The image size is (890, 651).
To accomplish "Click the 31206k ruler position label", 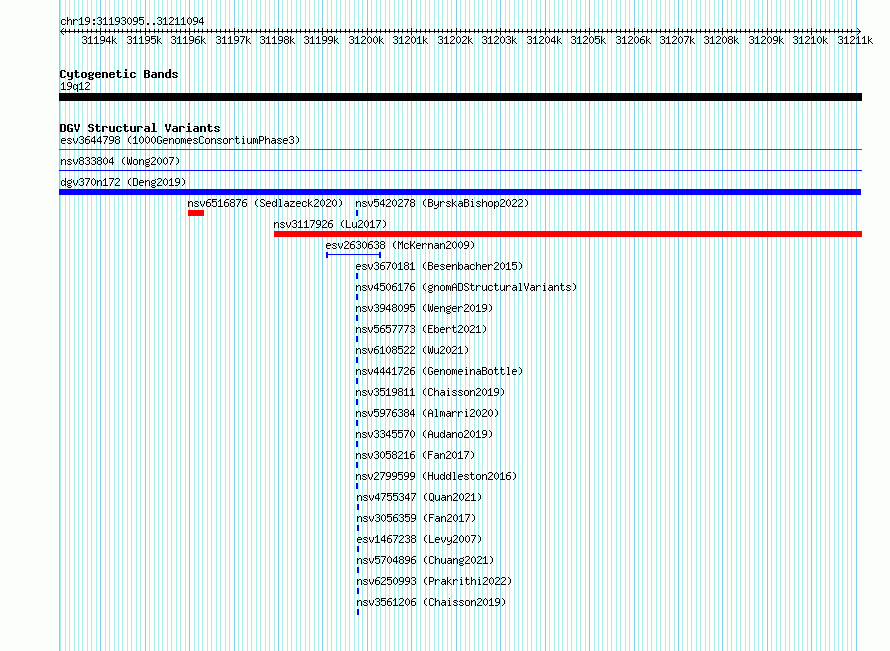I will click(633, 40).
